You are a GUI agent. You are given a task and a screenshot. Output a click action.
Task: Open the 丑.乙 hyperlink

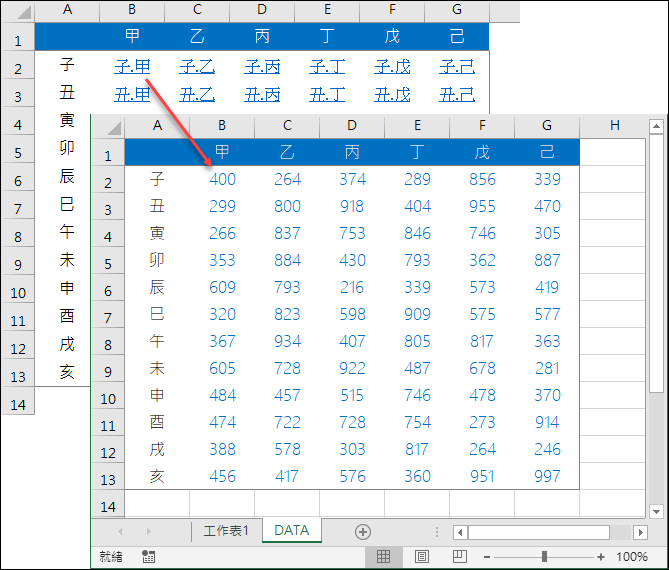pyautogui.click(x=197, y=94)
